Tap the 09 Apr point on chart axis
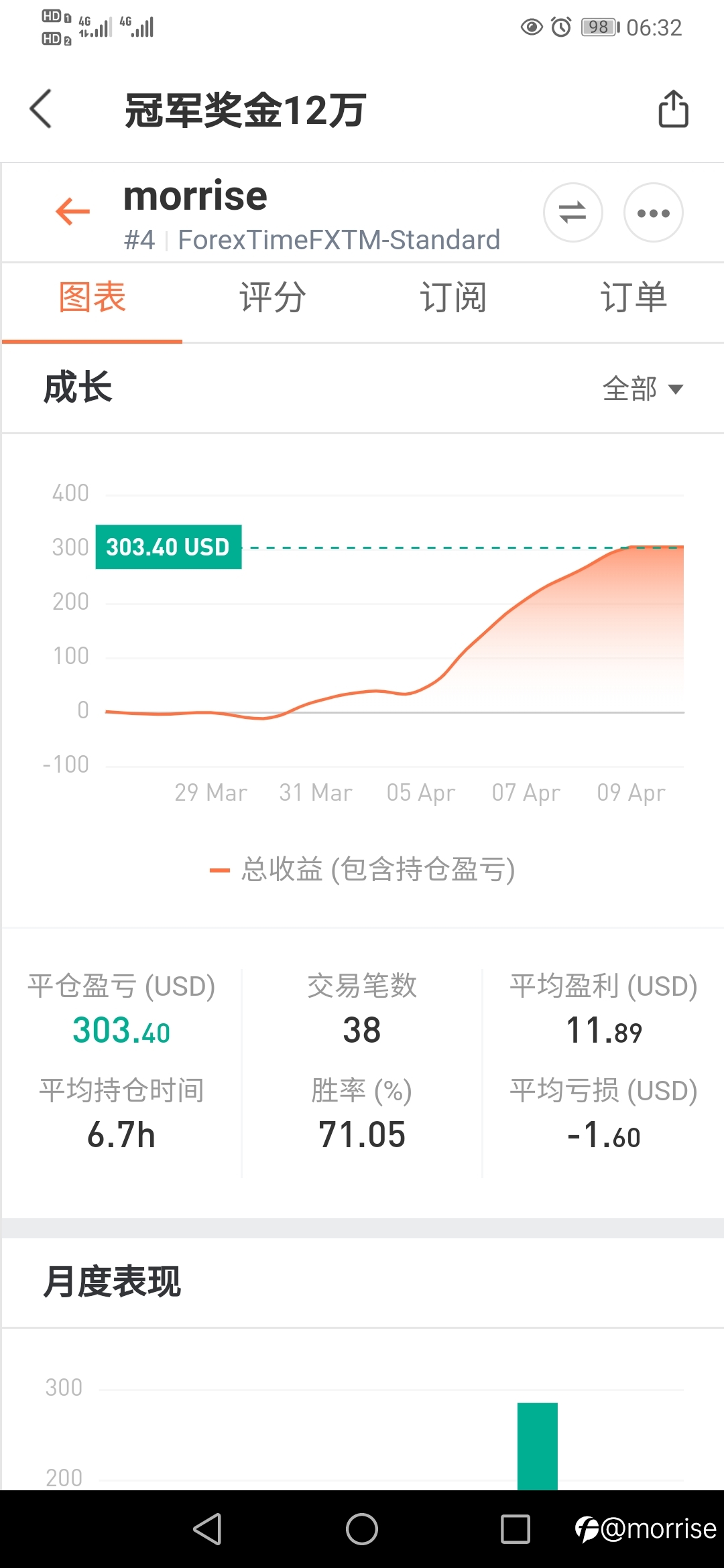This screenshot has width=724, height=1568. click(631, 793)
